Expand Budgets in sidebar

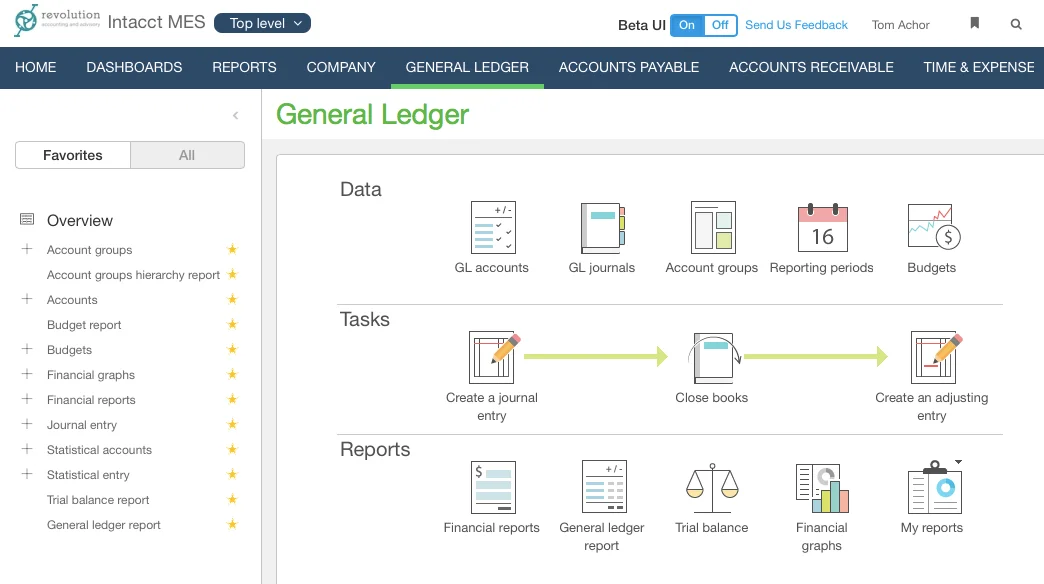(27, 349)
